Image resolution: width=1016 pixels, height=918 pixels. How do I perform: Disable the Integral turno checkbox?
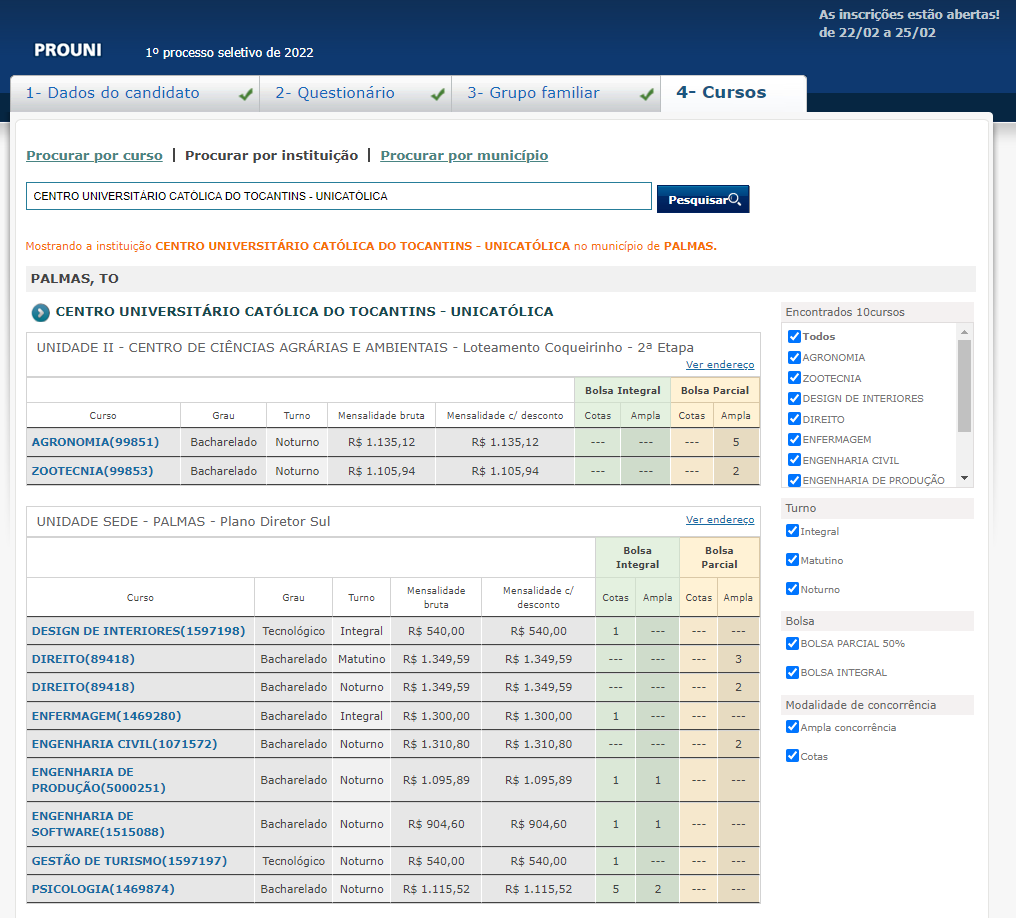[792, 531]
